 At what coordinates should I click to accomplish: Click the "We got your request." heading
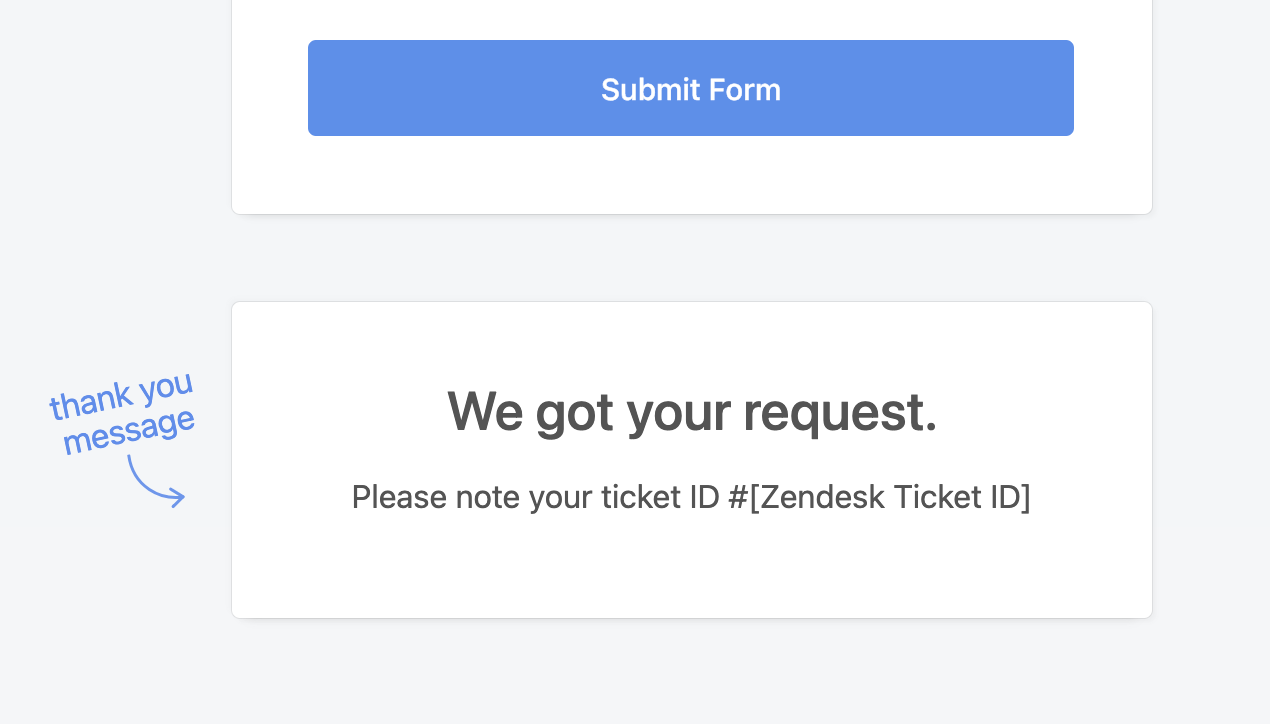click(692, 411)
